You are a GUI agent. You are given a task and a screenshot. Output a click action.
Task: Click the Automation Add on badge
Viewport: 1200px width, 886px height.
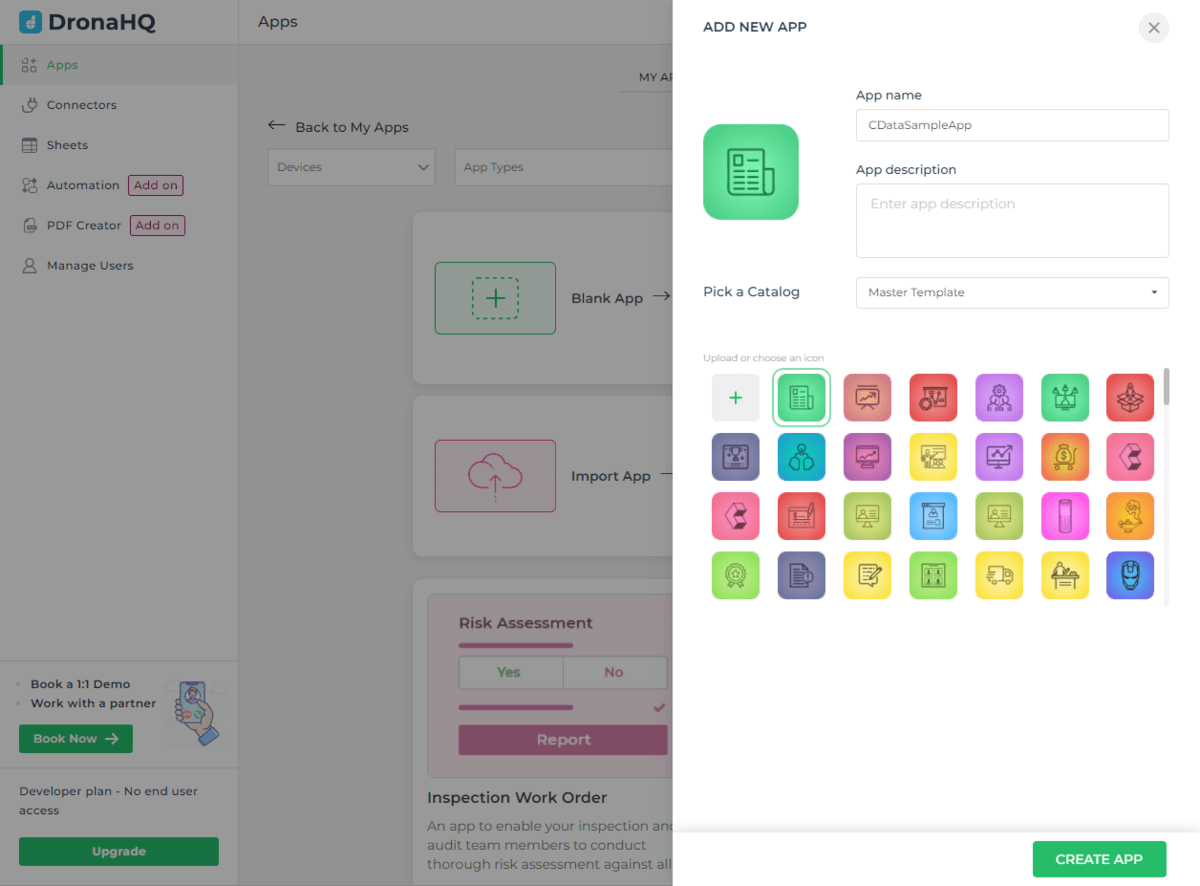tap(156, 185)
